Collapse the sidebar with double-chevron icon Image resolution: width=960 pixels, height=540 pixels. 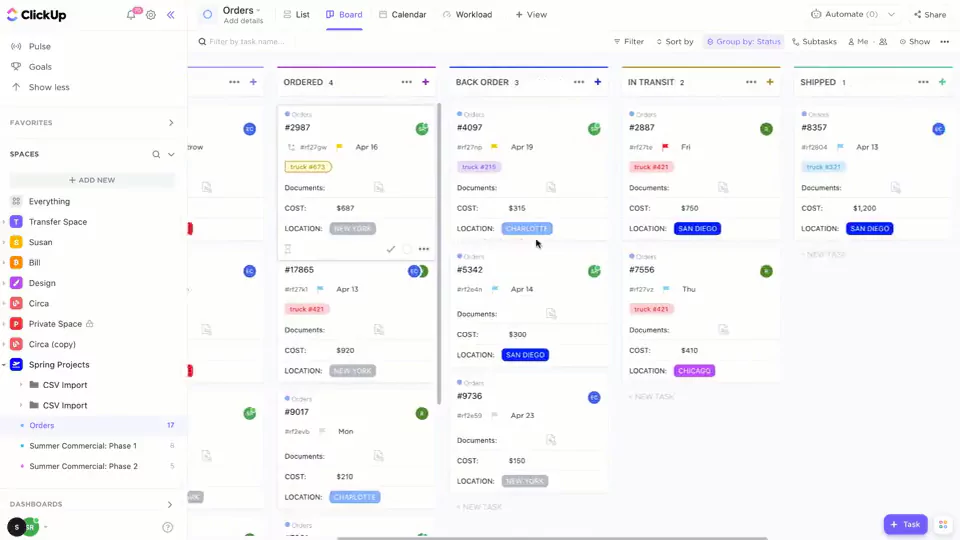(x=171, y=15)
